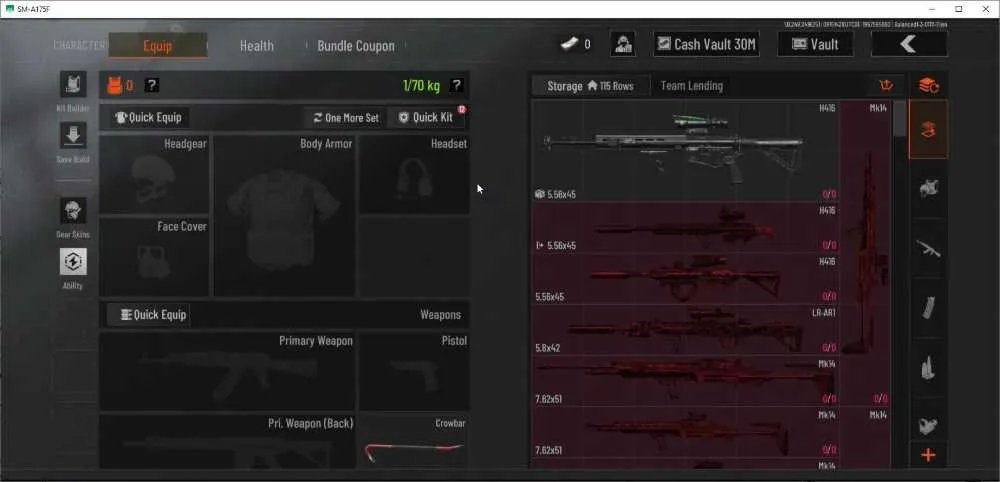The width and height of the screenshot is (1000, 482).
Task: Click the One More Set button
Action: click(346, 117)
